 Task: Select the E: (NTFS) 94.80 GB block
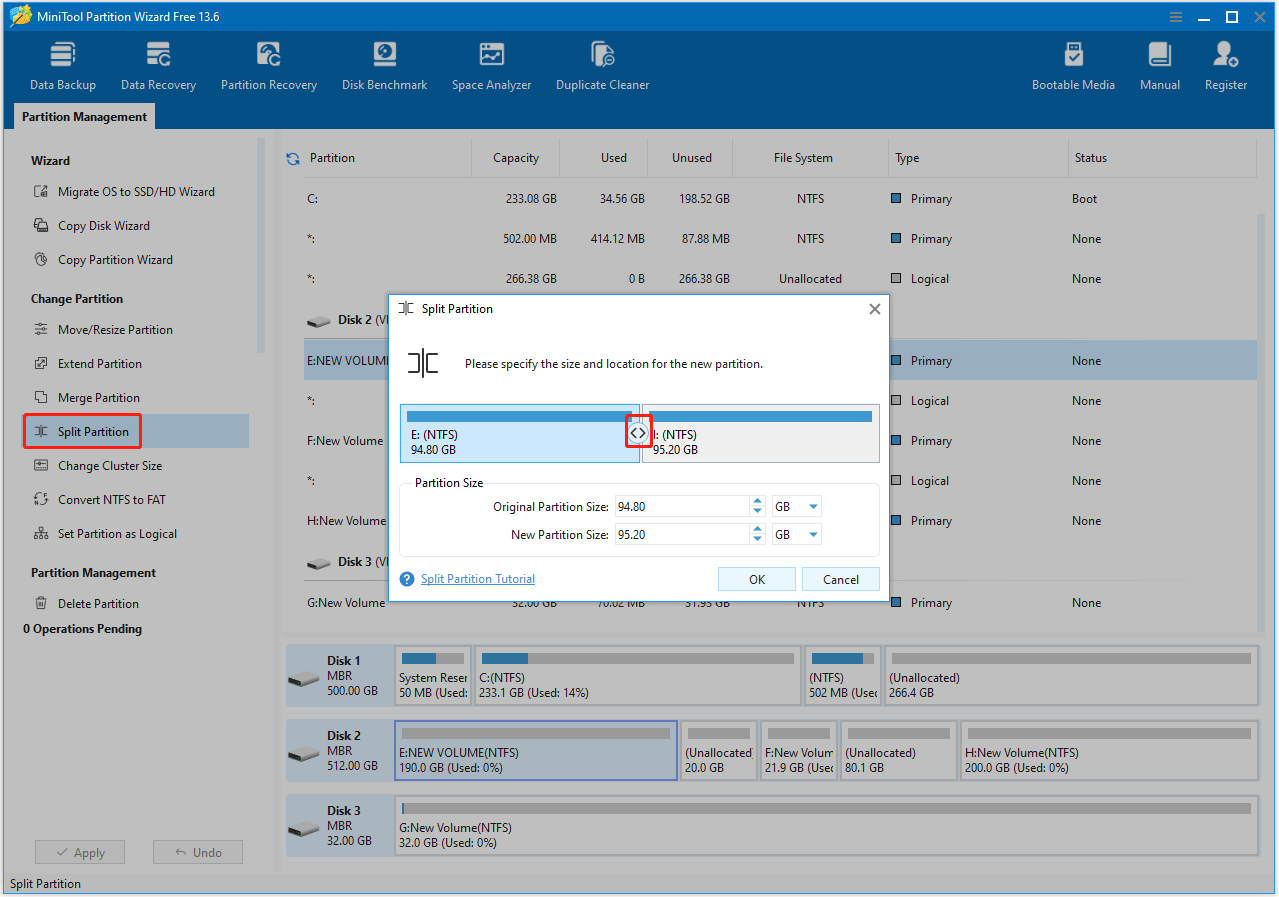519,433
